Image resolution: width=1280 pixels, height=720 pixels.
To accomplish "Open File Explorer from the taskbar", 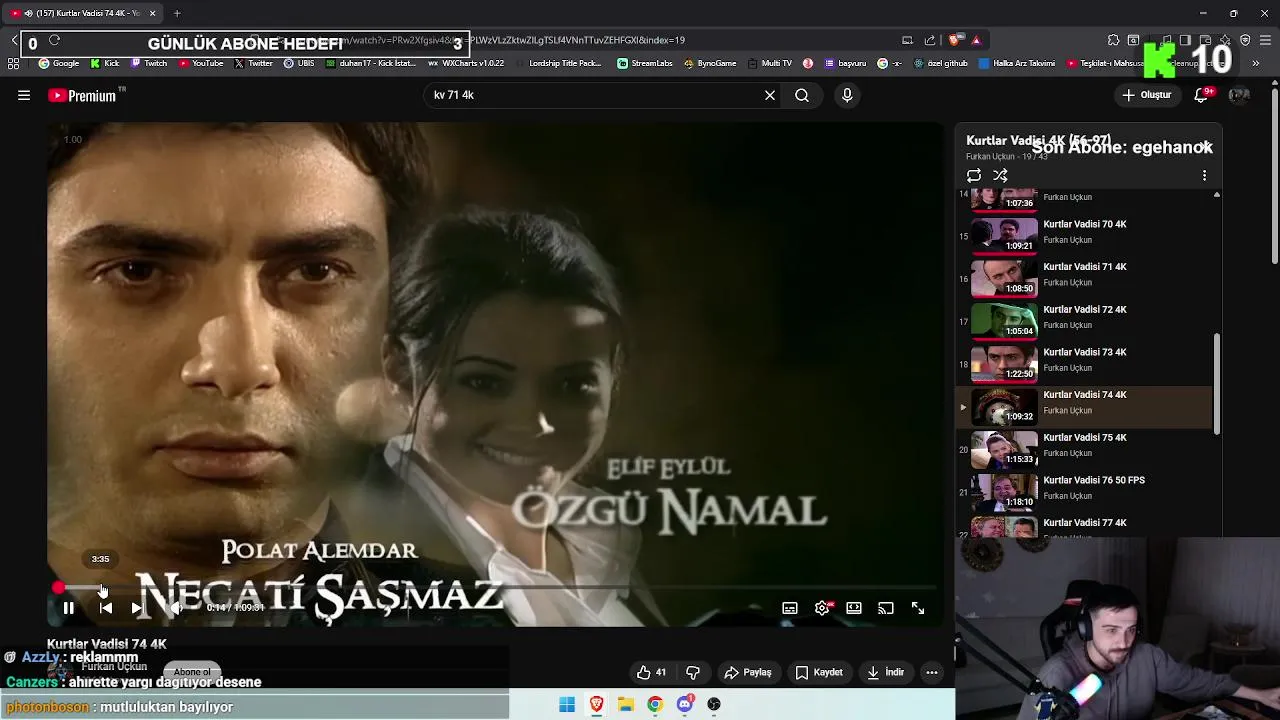I will point(626,705).
